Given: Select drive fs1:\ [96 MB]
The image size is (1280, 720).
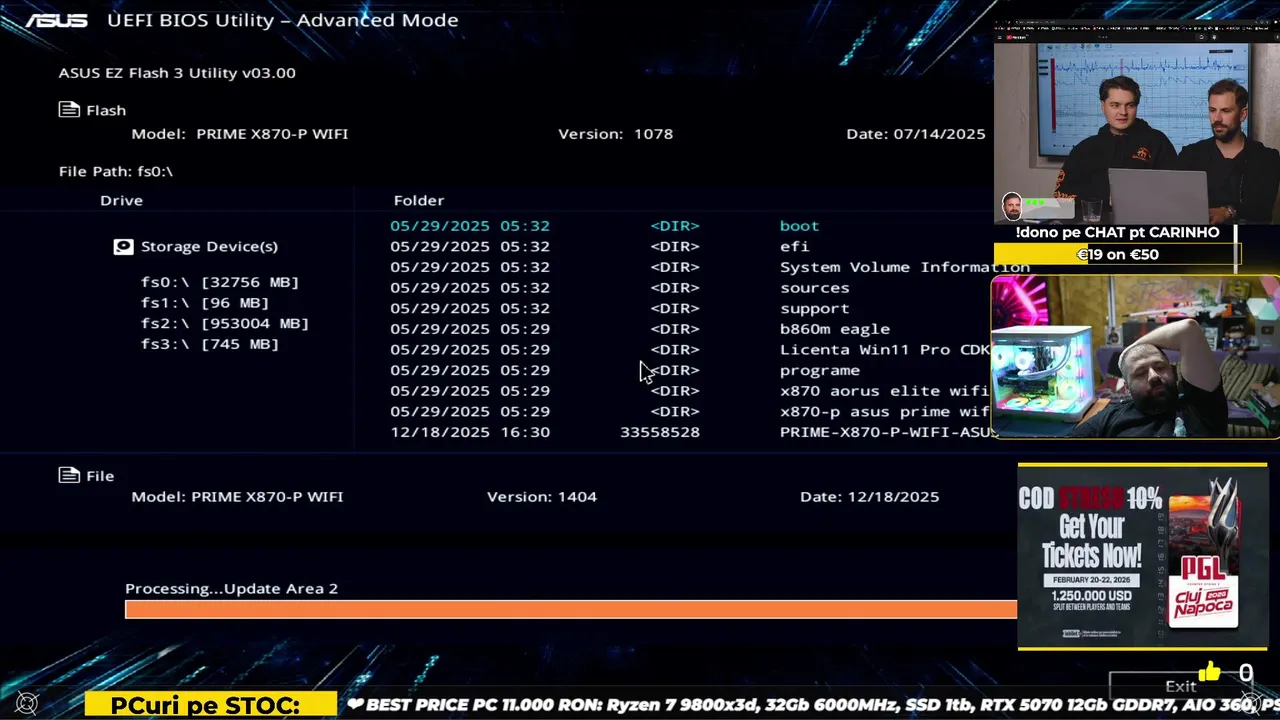Looking at the screenshot, I should tap(205, 303).
